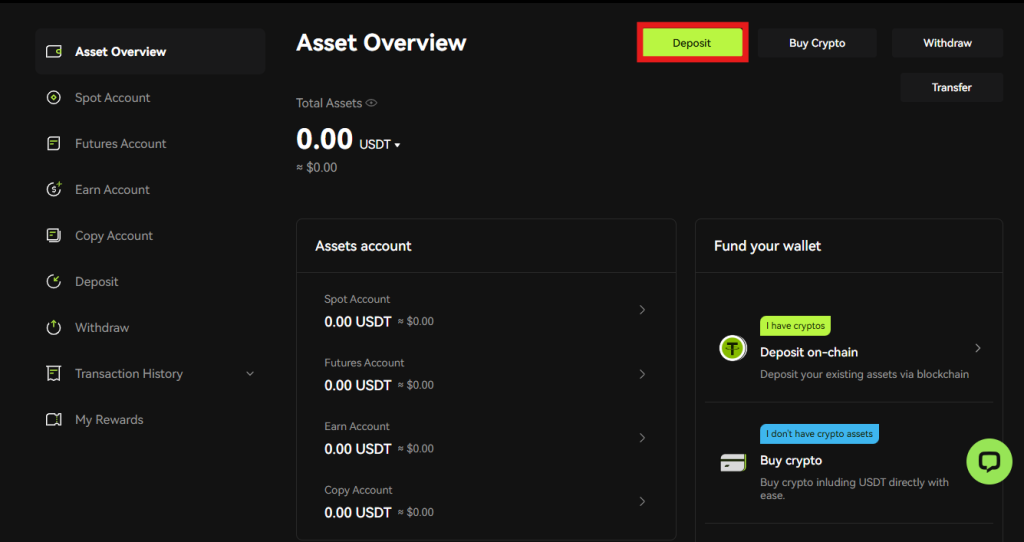Click the Copy Account 0.00 USDT balance

click(x=357, y=513)
